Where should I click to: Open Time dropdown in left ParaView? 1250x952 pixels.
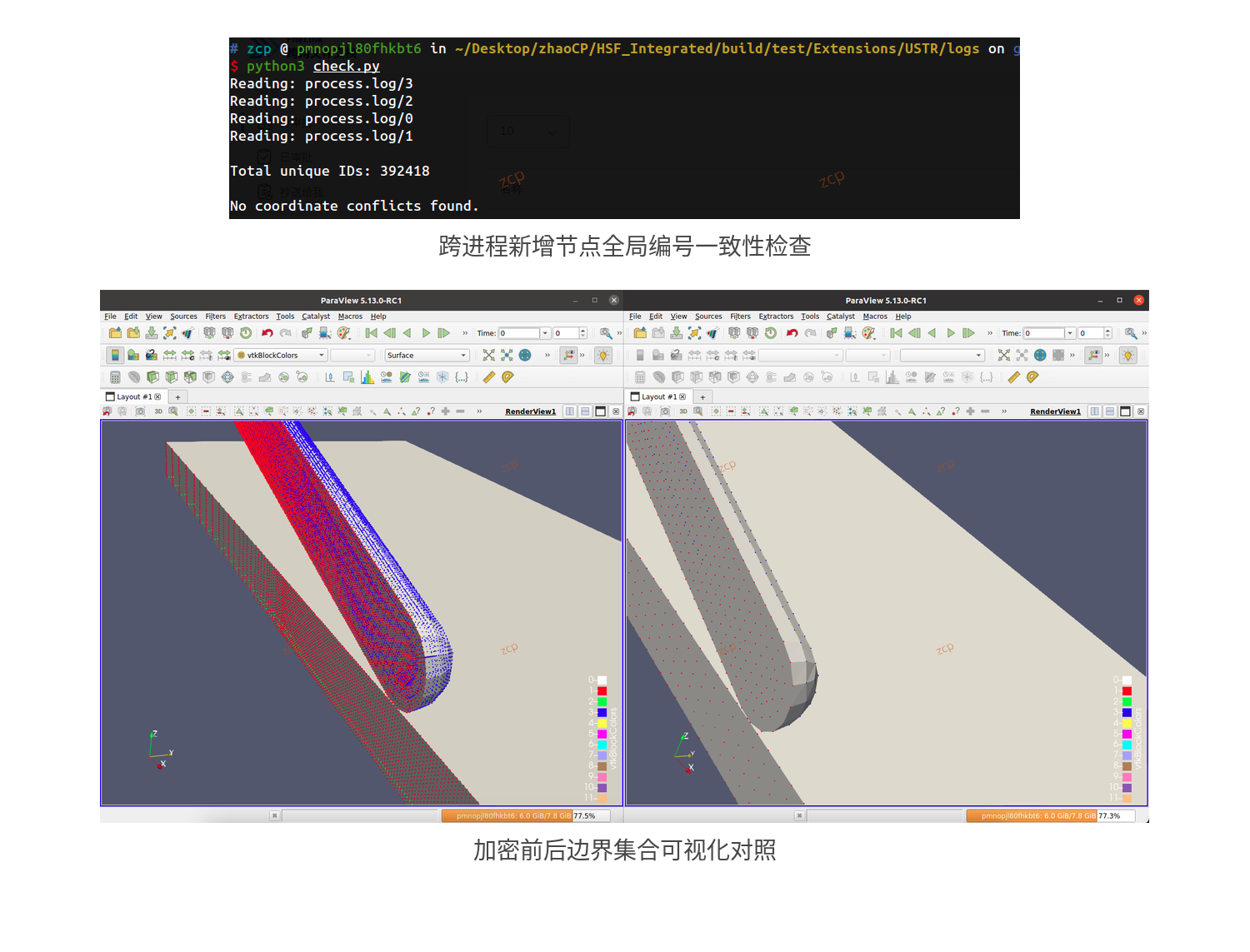[545, 333]
